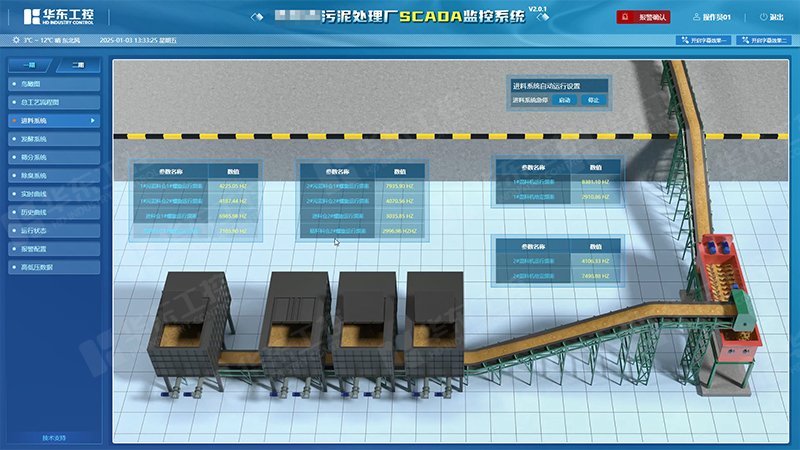Expand the 进料系统 arrow in sidebar
Screen dimensions: 800x450
(93, 120)
